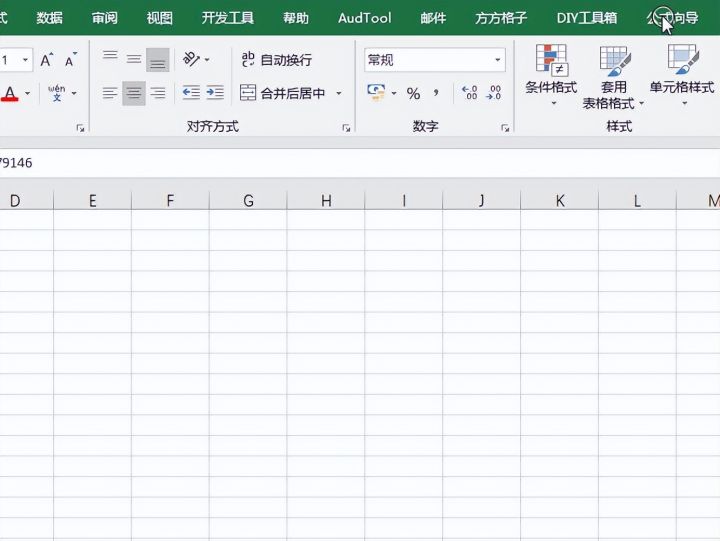
Task: Toggle Align Right icon
Action: [x=158, y=93]
